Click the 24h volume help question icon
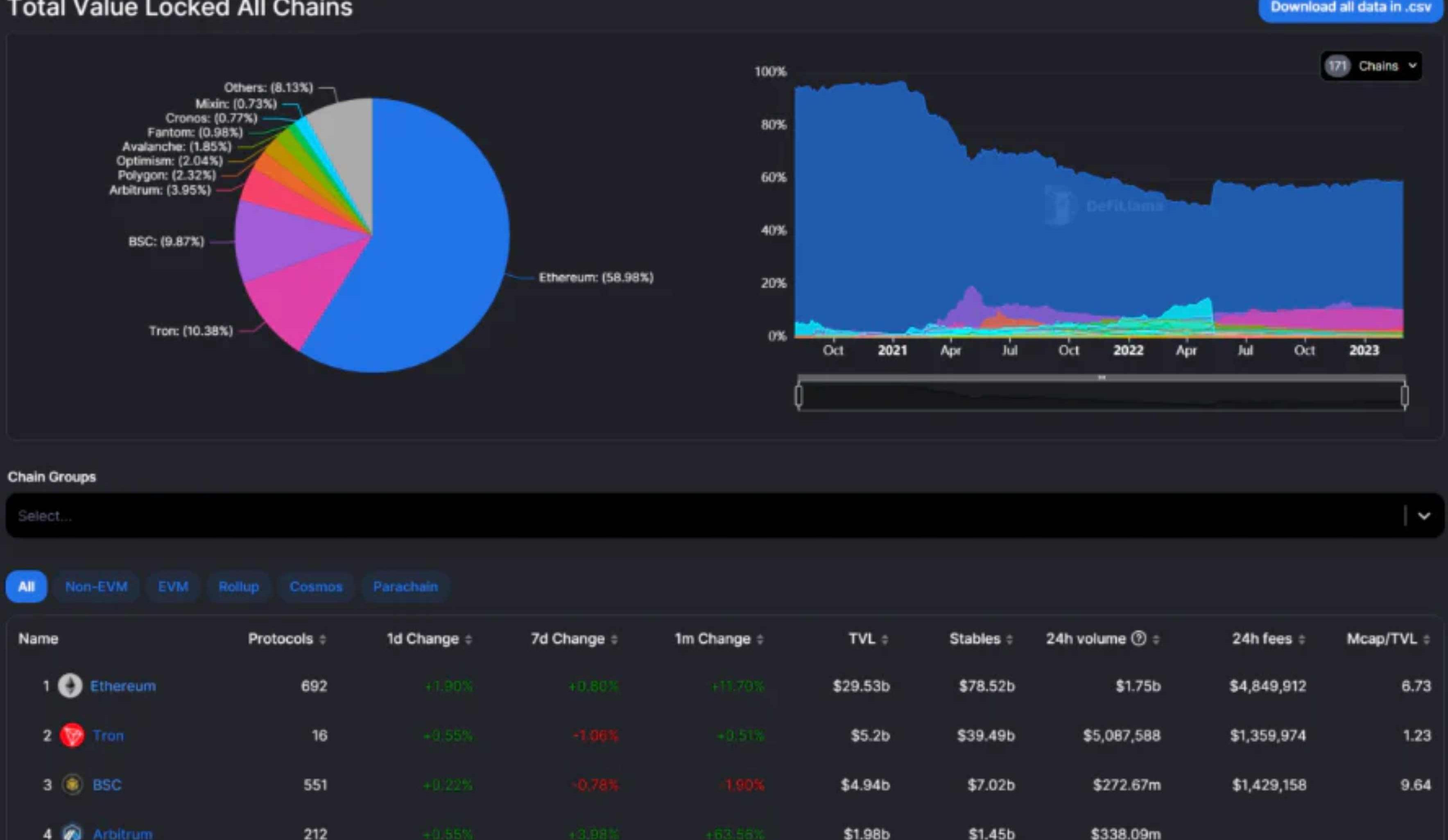The image size is (1448, 840). (x=1138, y=638)
